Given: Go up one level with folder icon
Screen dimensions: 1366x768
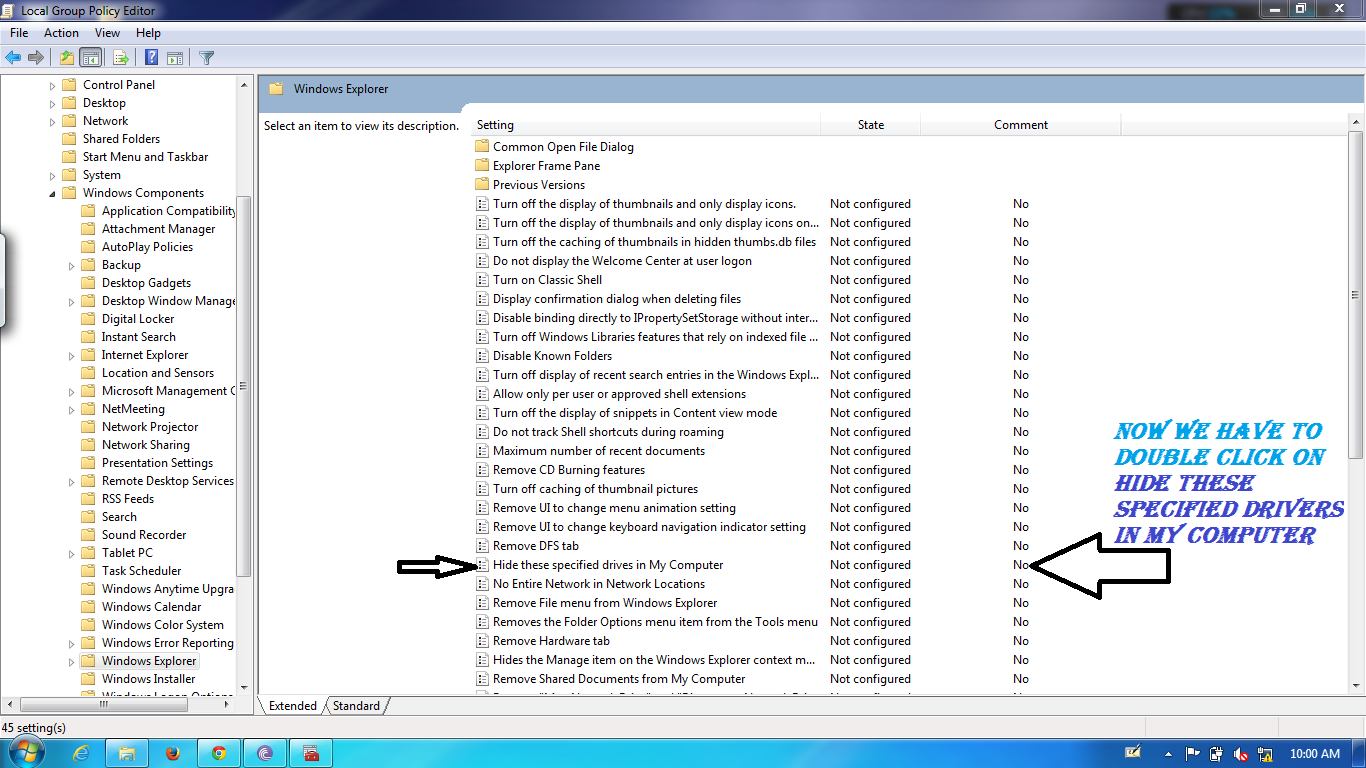Looking at the screenshot, I should click(x=66, y=57).
